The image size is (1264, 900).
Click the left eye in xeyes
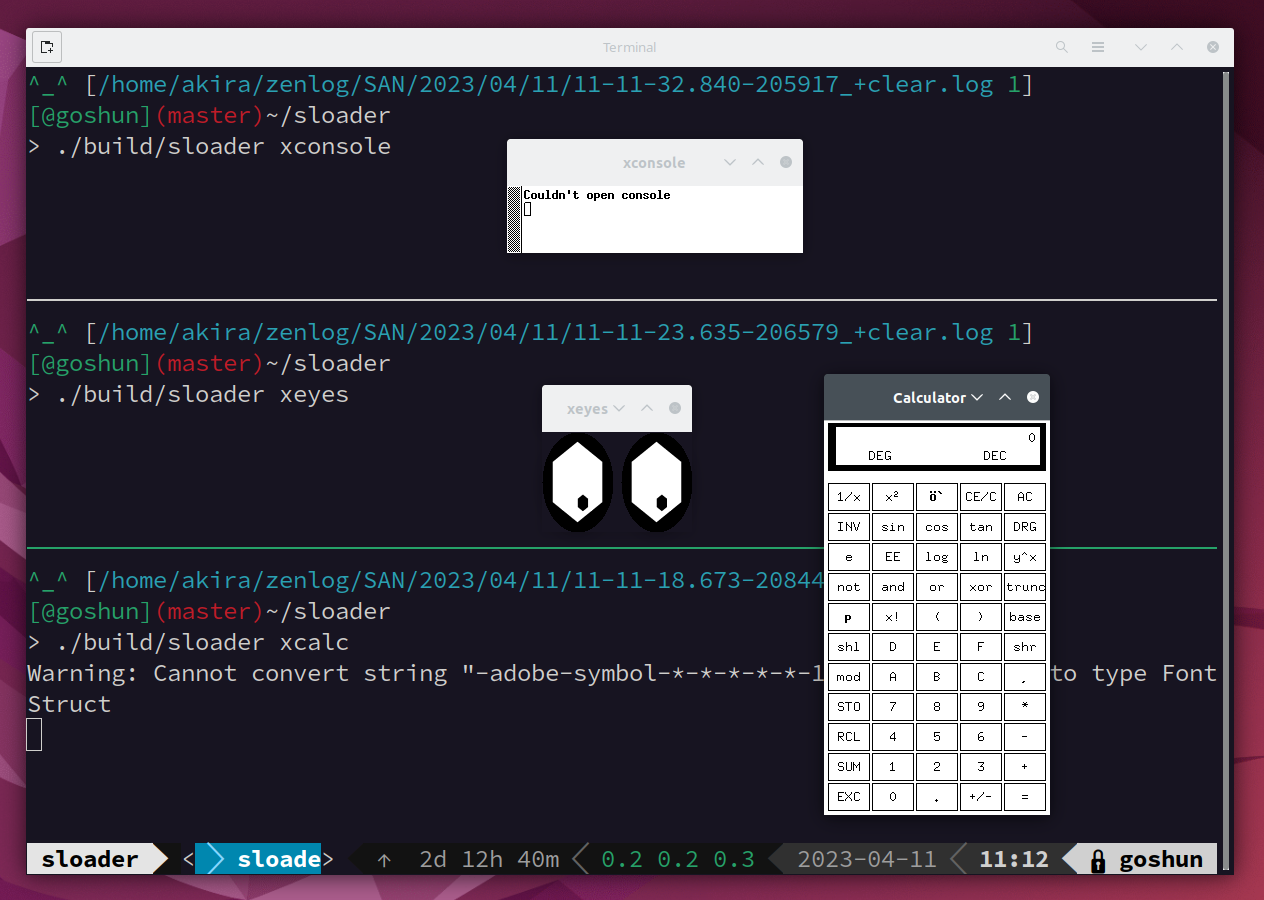tap(578, 483)
